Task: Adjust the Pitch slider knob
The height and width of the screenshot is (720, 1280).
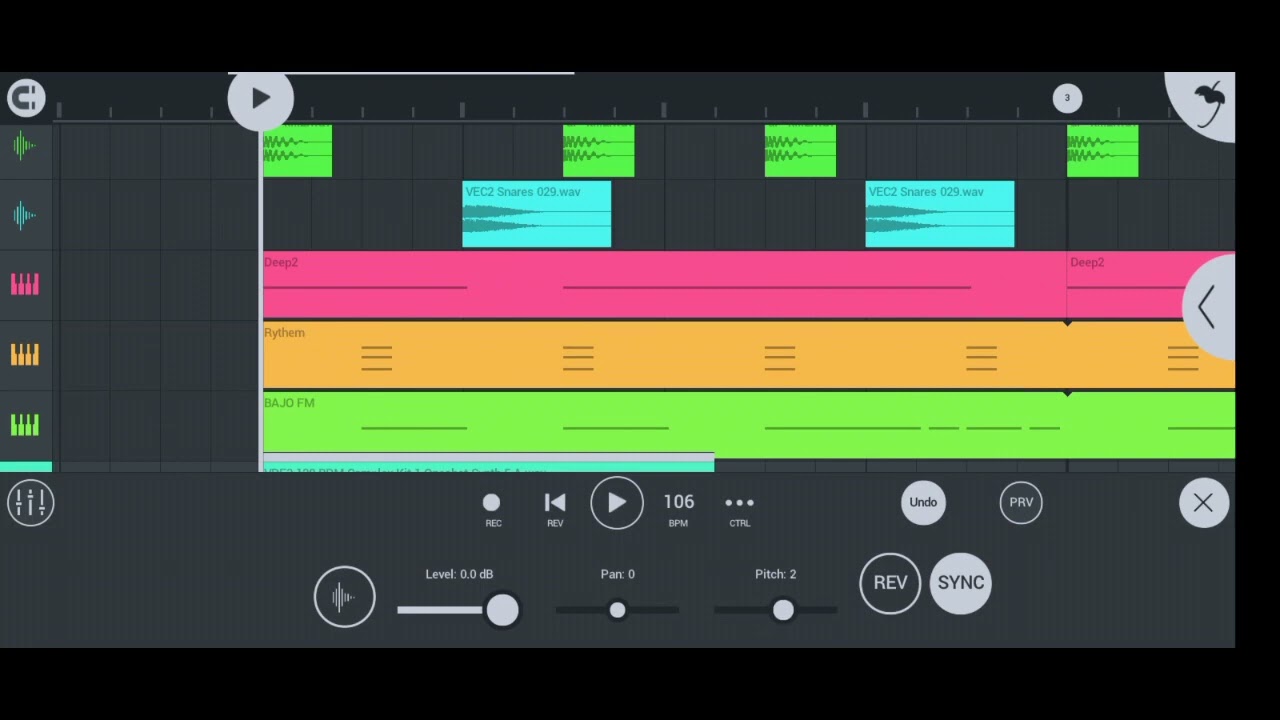Action: click(783, 610)
